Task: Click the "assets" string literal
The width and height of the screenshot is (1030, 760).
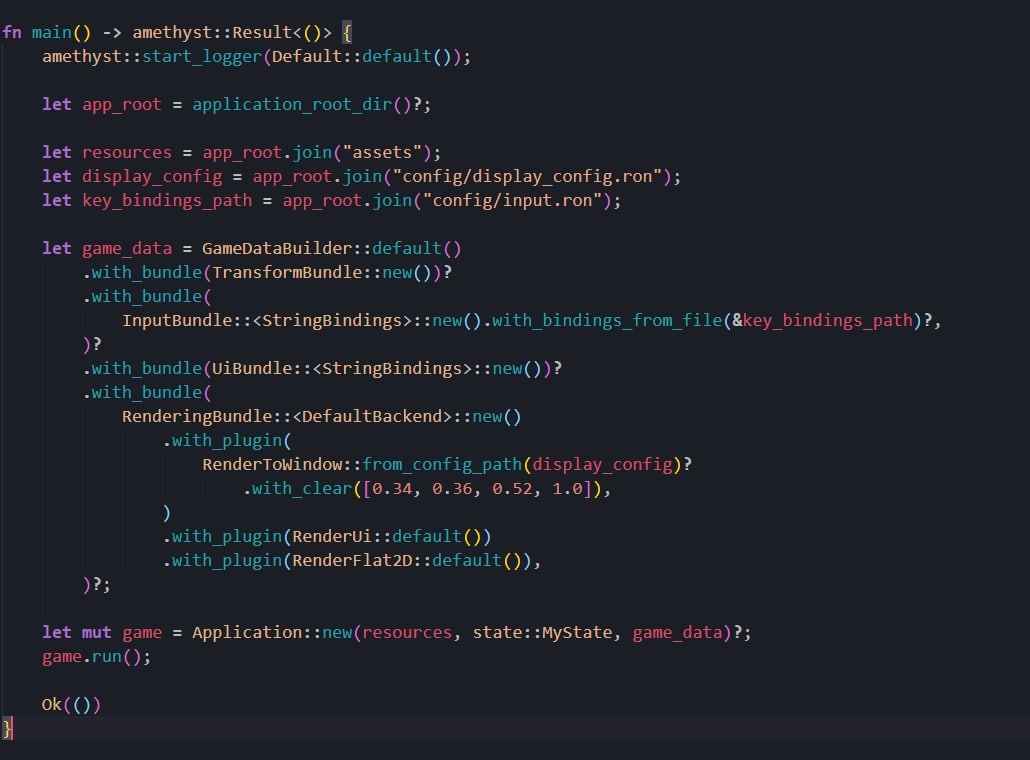Action: tap(382, 152)
